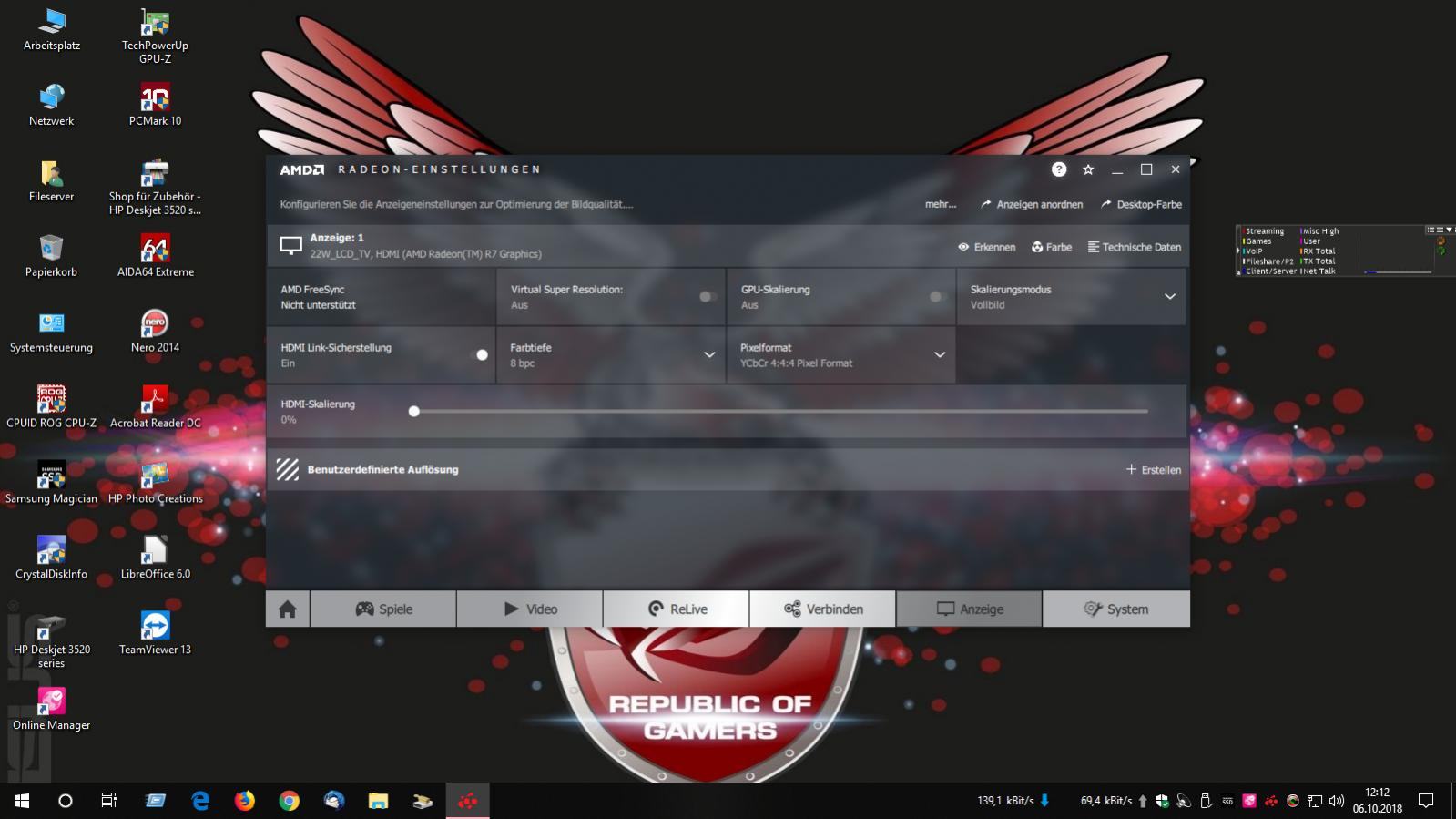Image resolution: width=1456 pixels, height=819 pixels.
Task: Click the volume speaker tray icon
Action: 1337,801
